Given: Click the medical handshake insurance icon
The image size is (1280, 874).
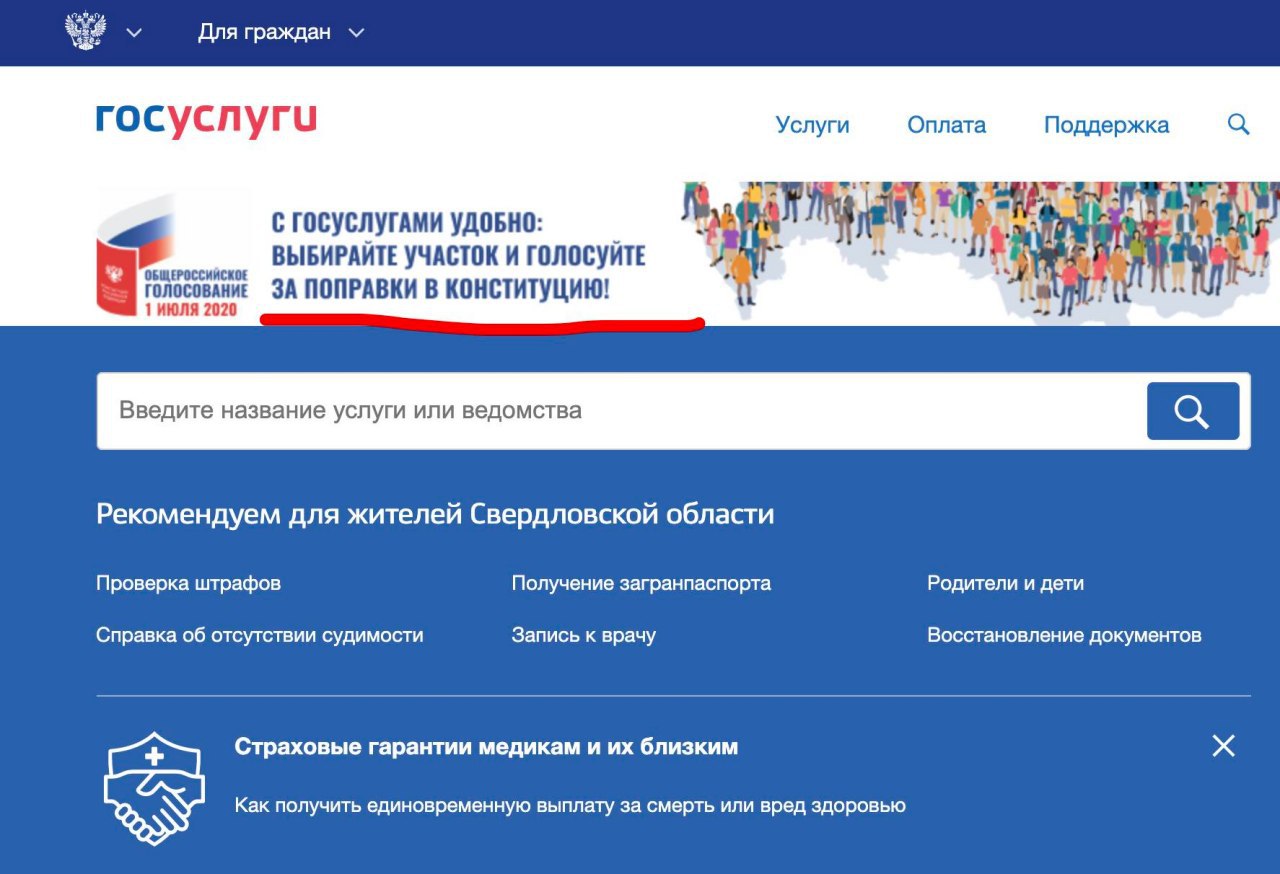Looking at the screenshot, I should [154, 788].
